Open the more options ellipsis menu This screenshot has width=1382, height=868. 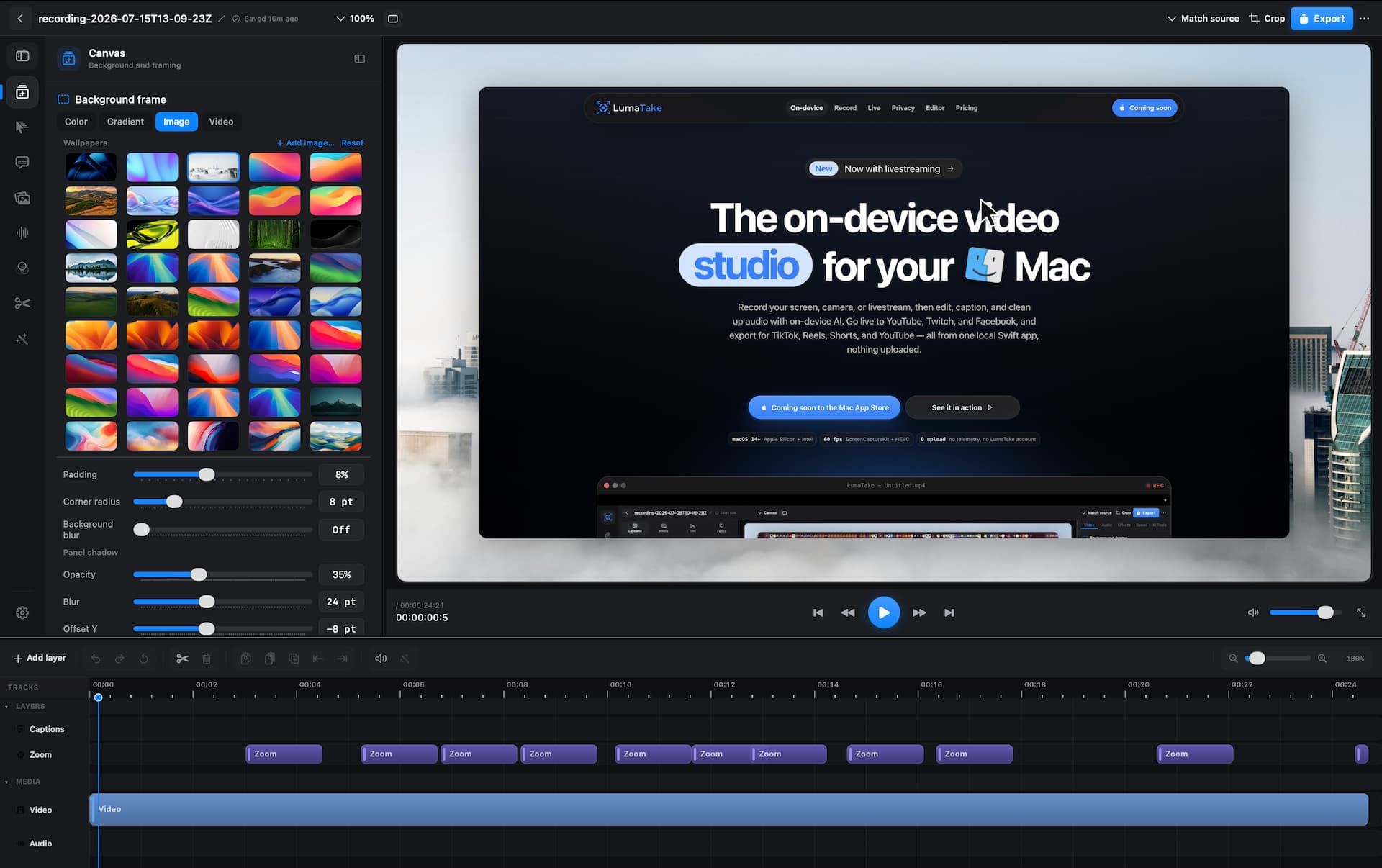1364,19
